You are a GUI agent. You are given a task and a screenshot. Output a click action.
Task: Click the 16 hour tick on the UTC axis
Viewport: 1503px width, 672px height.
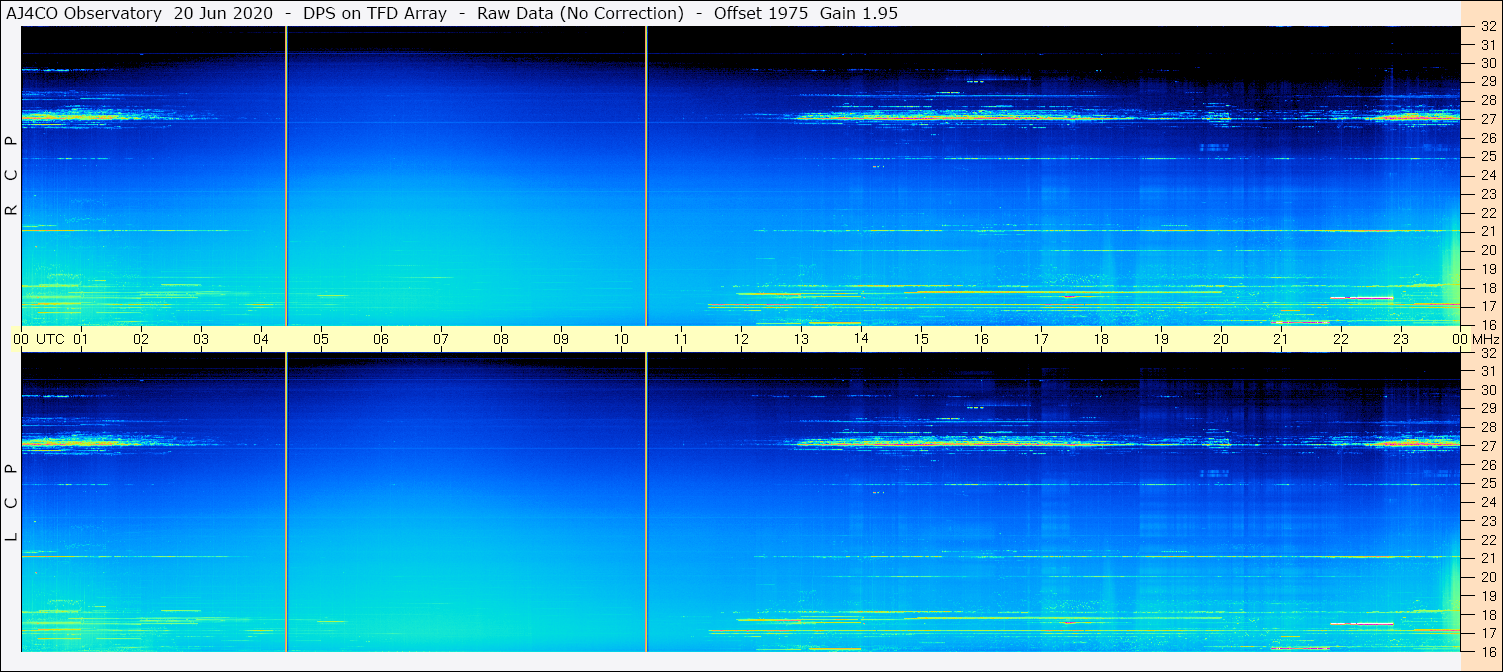[981, 339]
